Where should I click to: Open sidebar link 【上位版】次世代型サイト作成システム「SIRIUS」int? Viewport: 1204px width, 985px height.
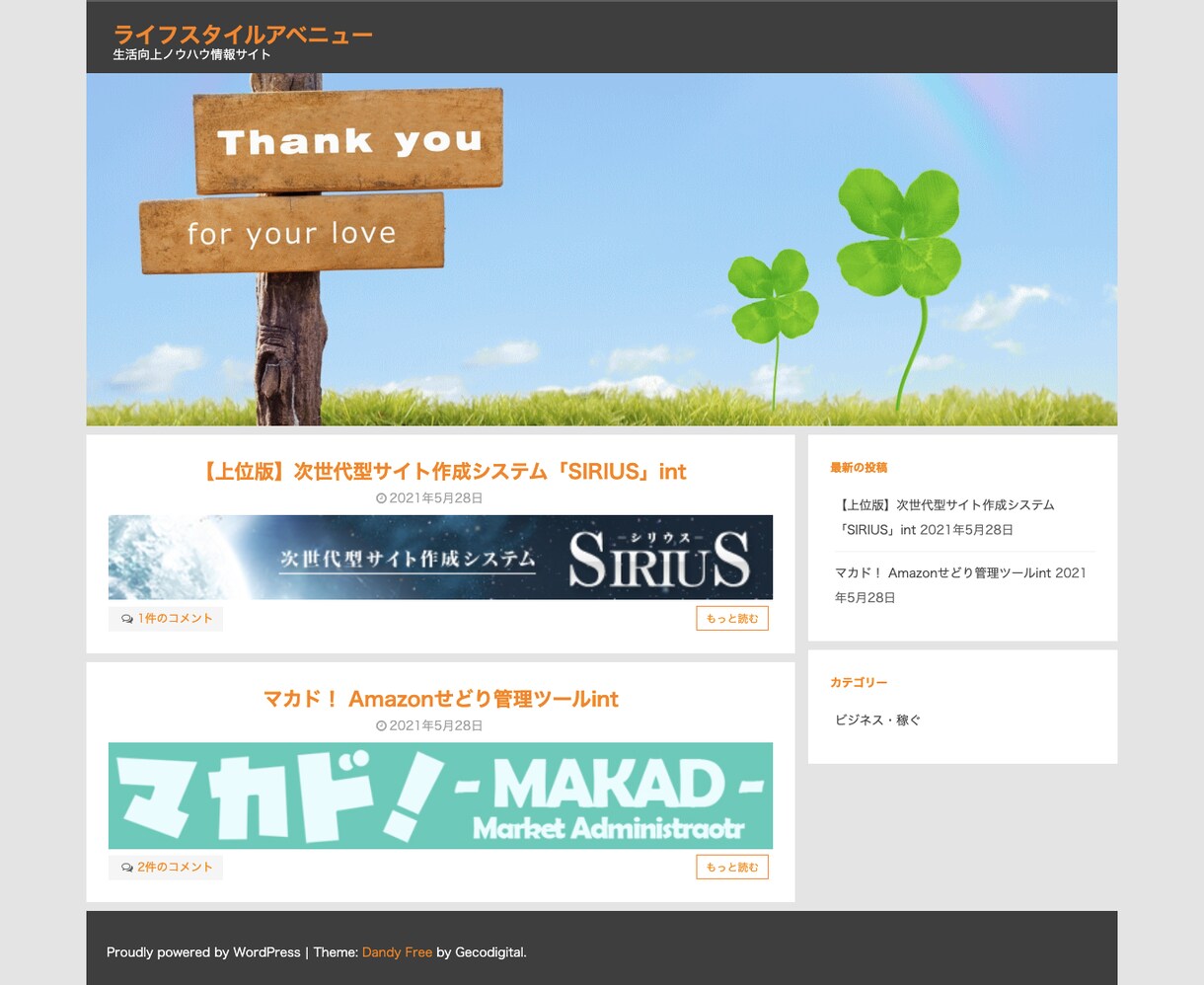944,517
